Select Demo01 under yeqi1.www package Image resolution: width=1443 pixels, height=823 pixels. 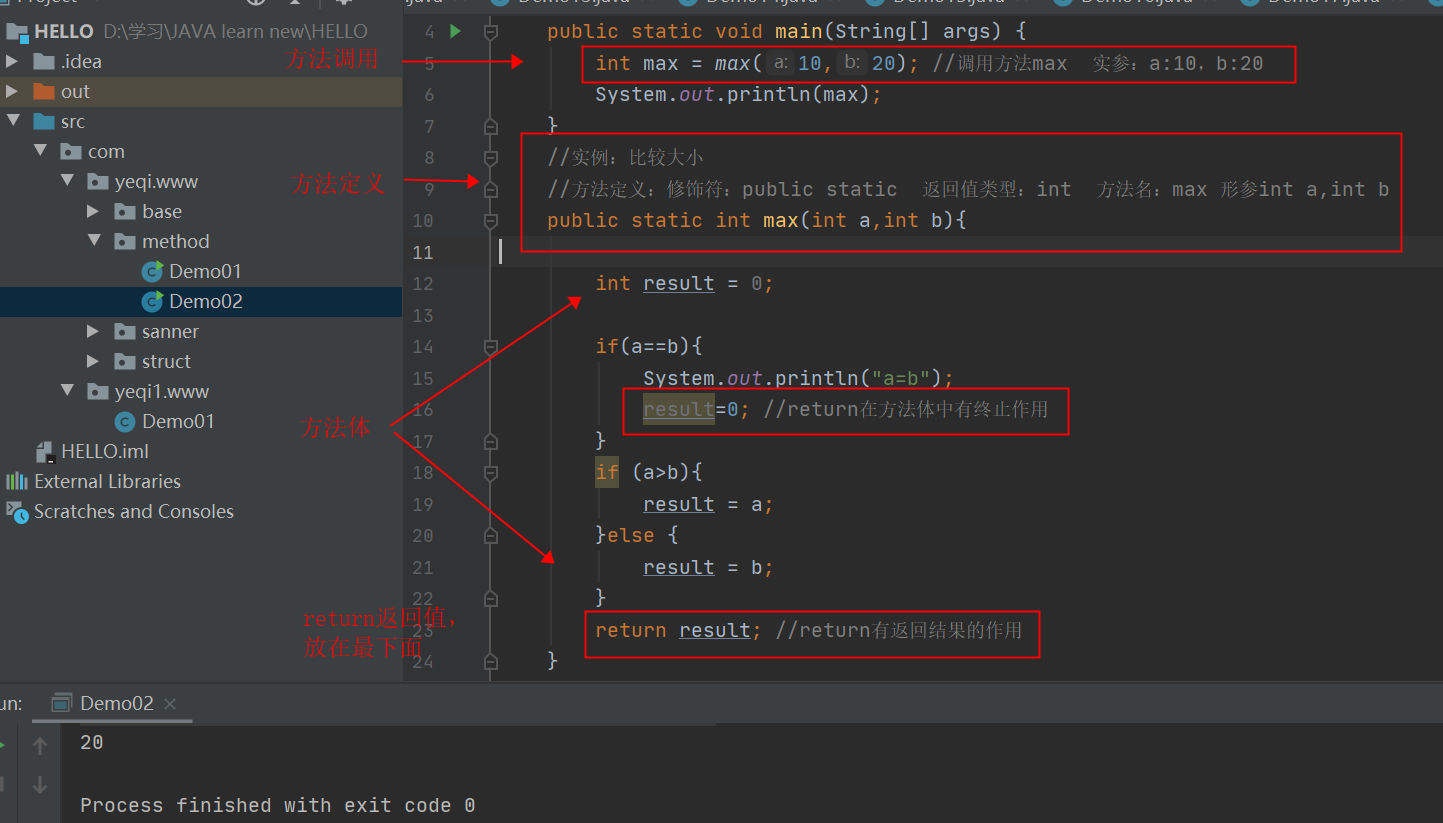pyautogui.click(x=201, y=421)
